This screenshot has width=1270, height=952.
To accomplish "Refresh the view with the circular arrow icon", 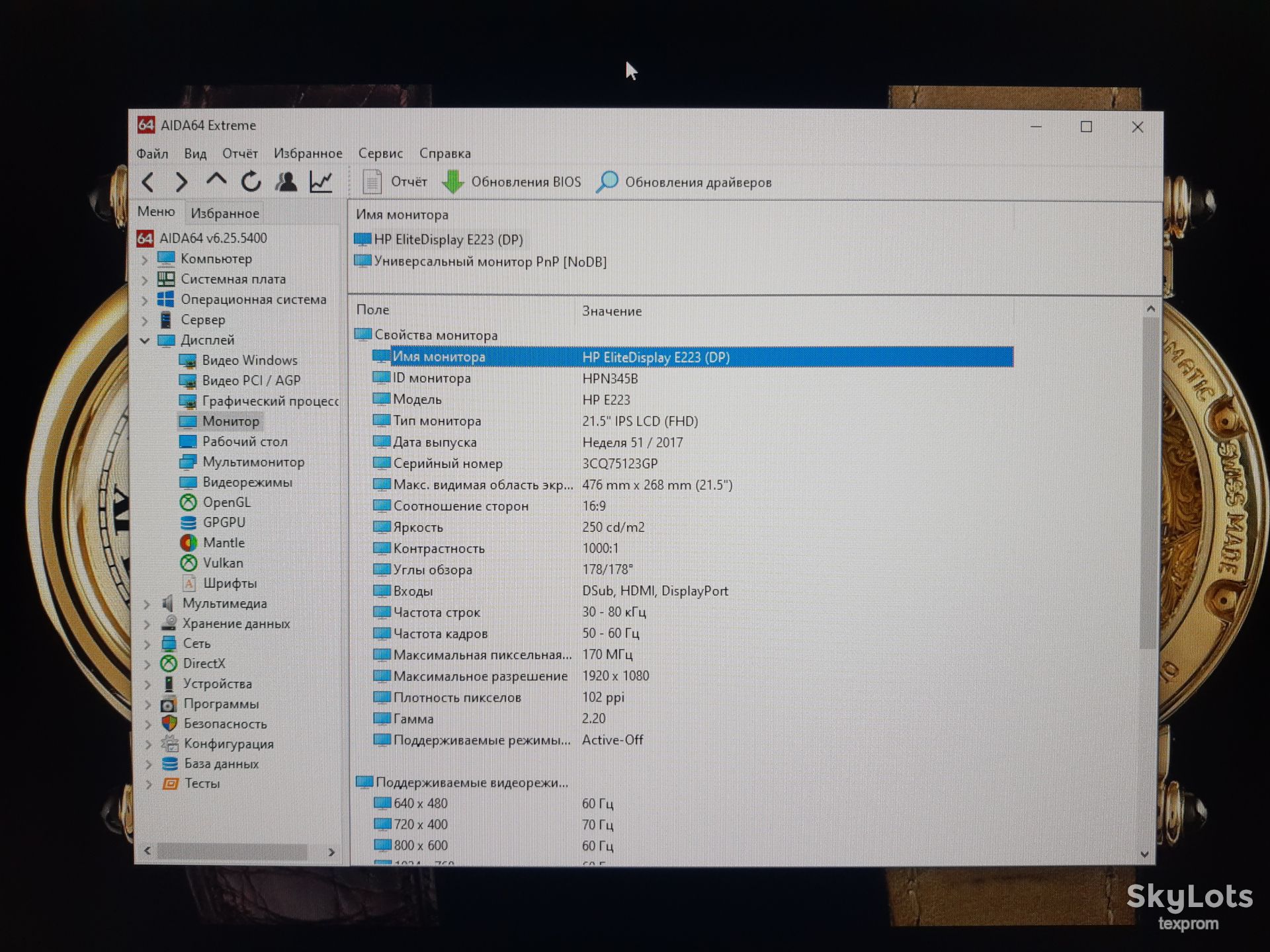I will 251,181.
